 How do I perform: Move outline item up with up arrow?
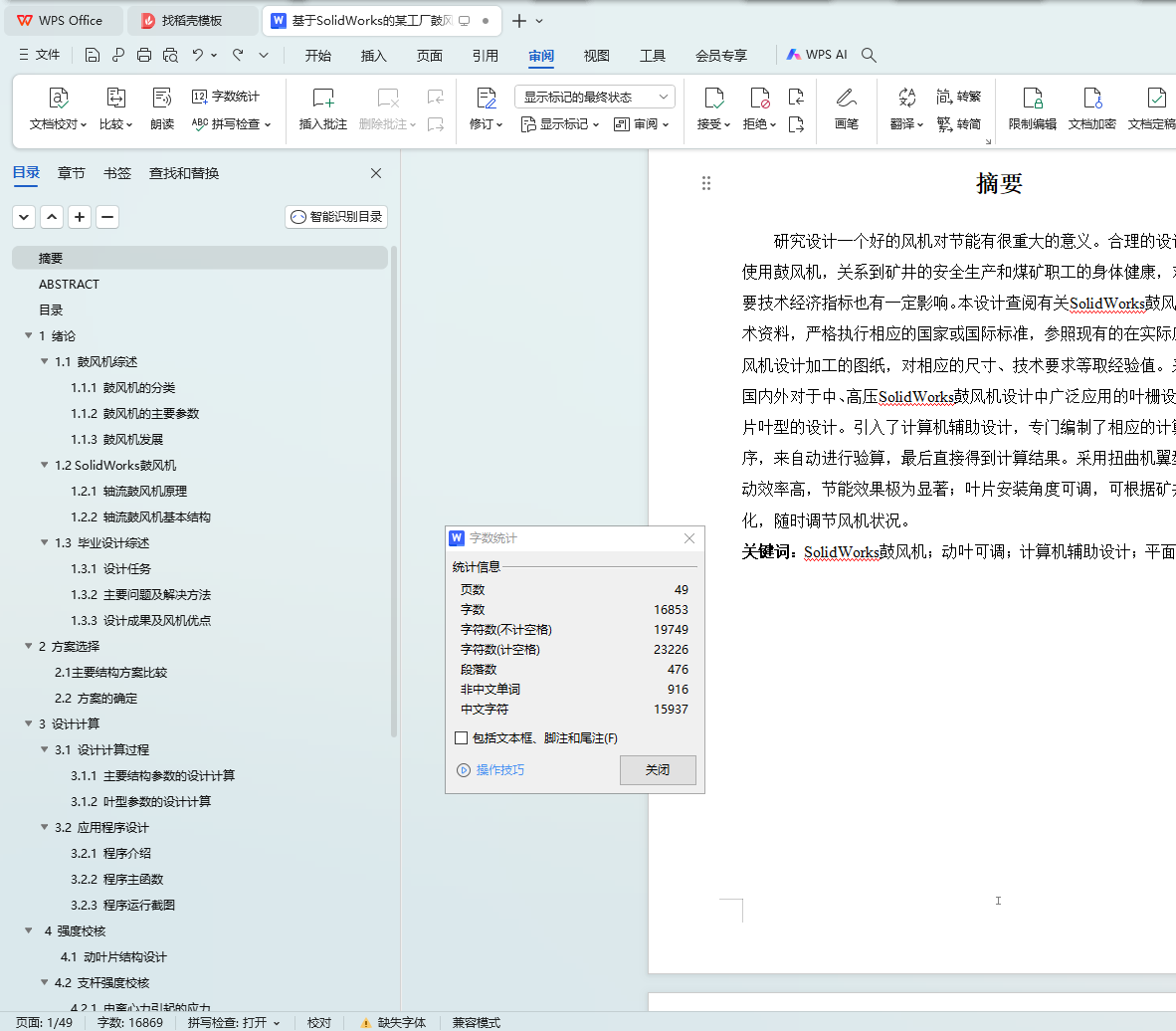[x=52, y=217]
